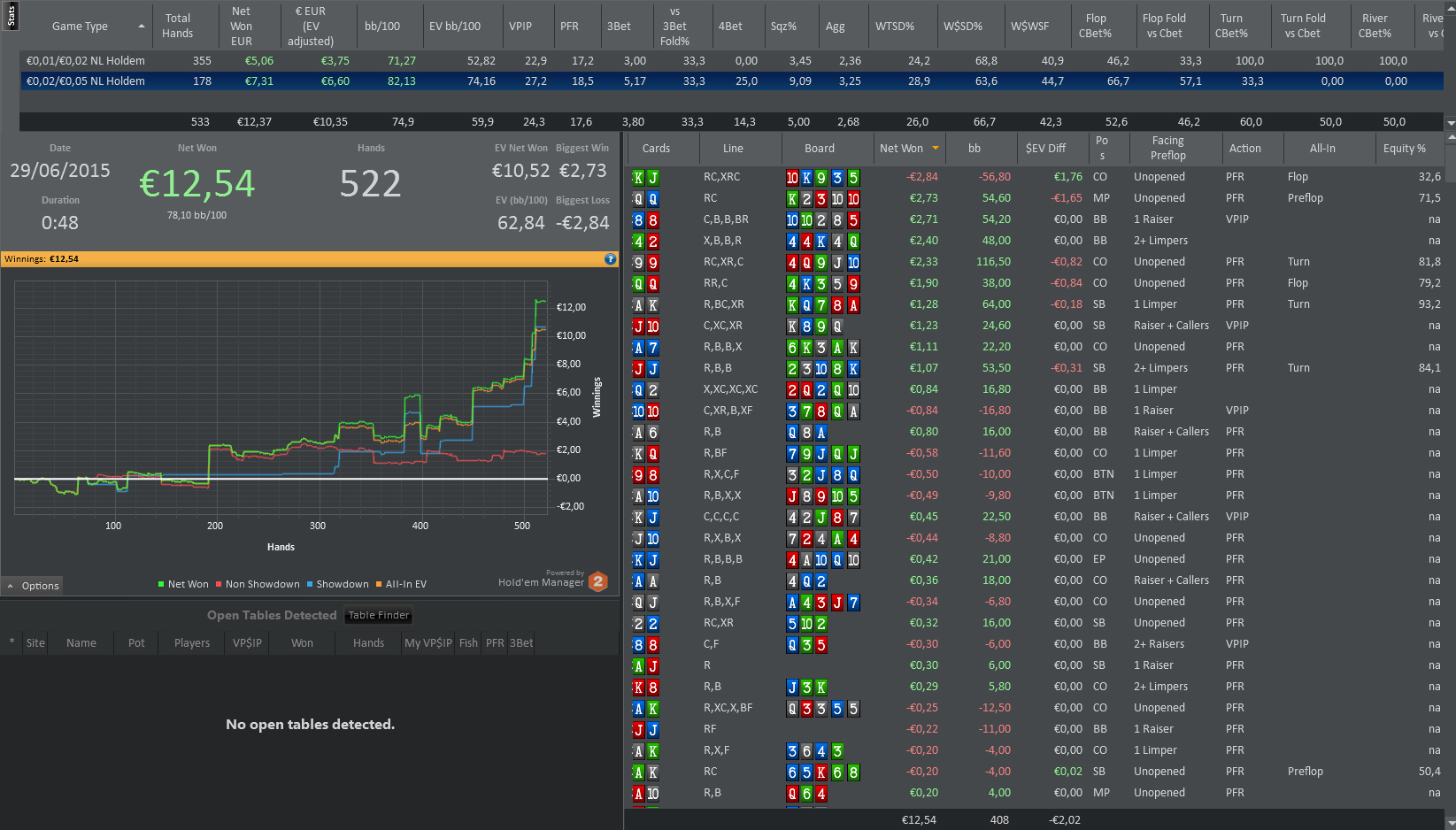
Task: Toggle Net Won line in graph legend
Action: click(183, 584)
